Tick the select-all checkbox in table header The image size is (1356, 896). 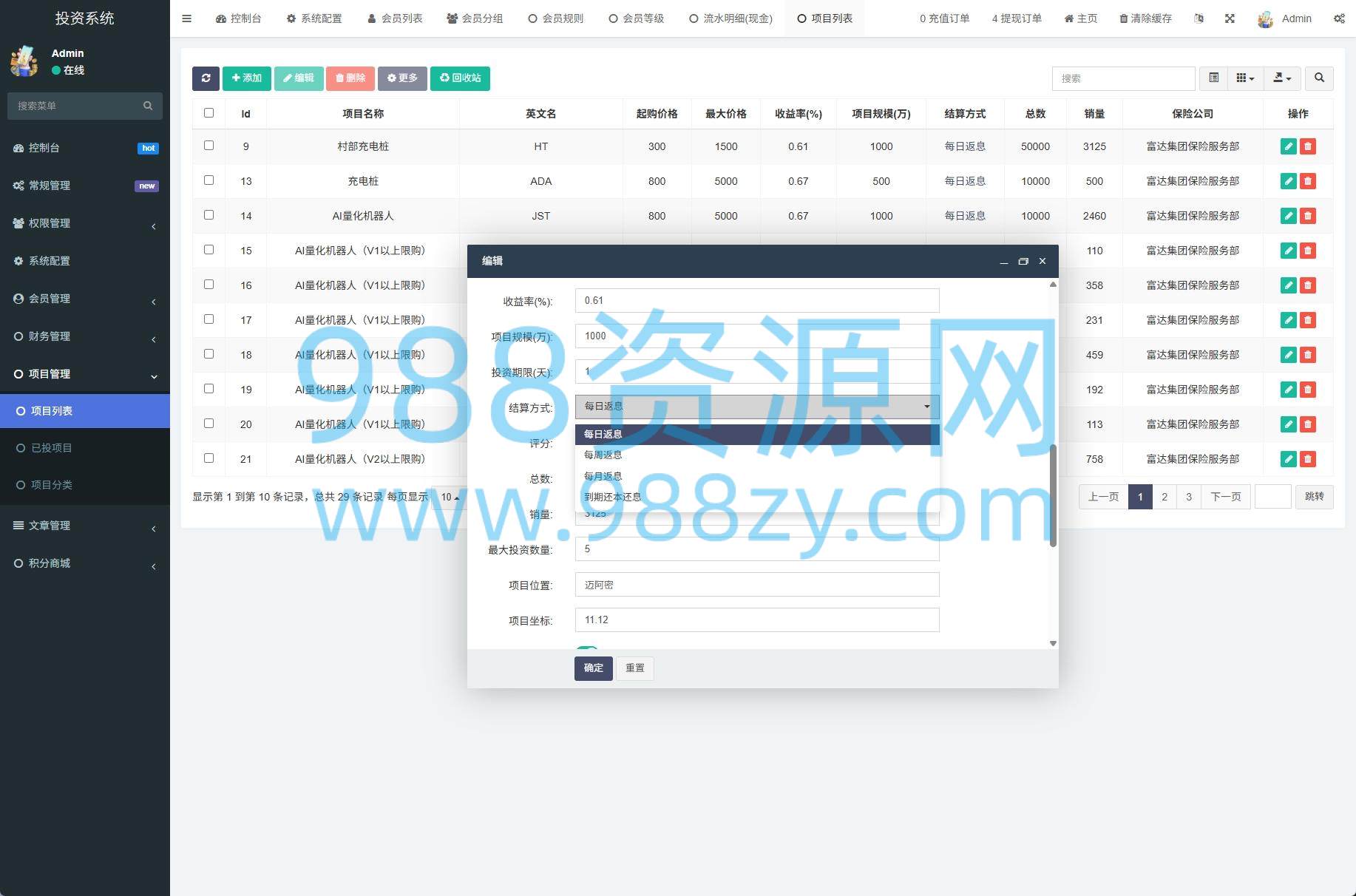point(209,113)
